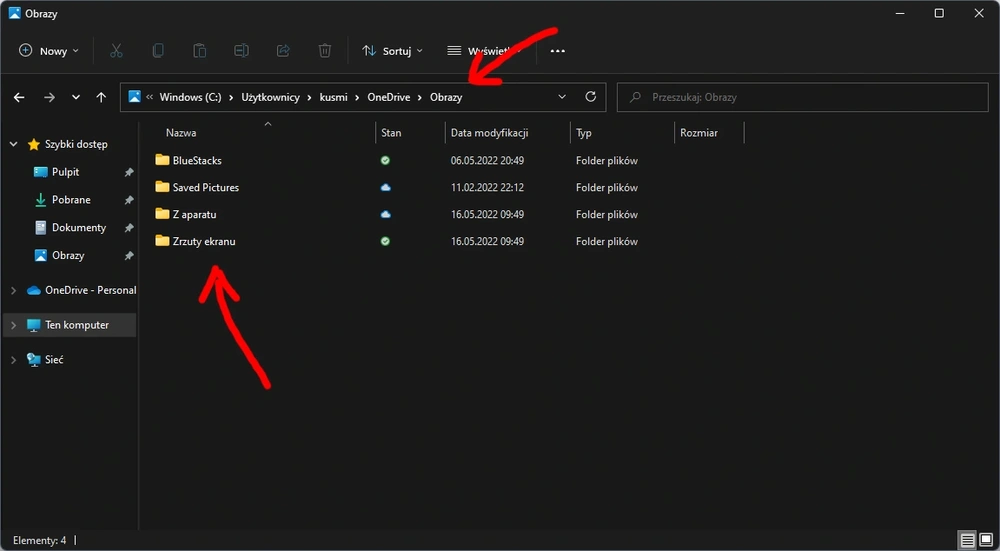Maximize the Obrazy window

click(x=939, y=13)
